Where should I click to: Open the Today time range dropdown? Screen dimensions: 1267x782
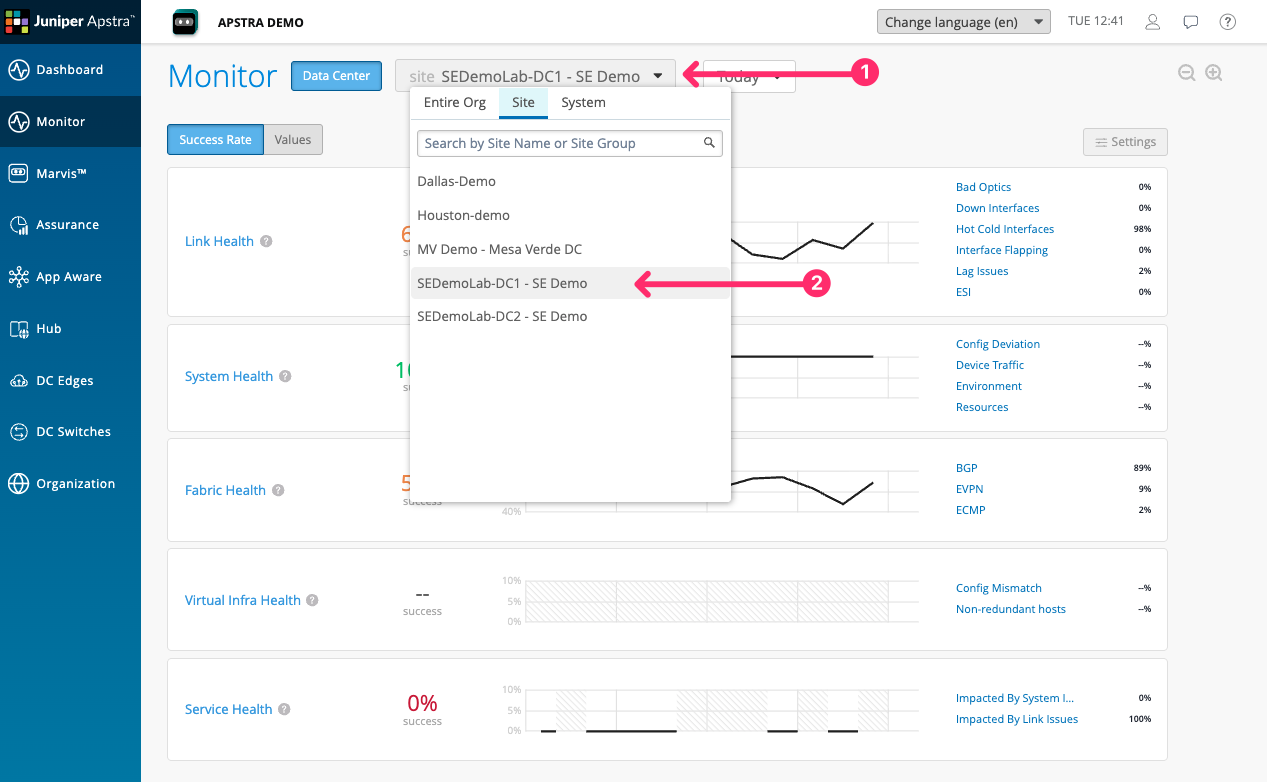pyautogui.click(x=776, y=77)
